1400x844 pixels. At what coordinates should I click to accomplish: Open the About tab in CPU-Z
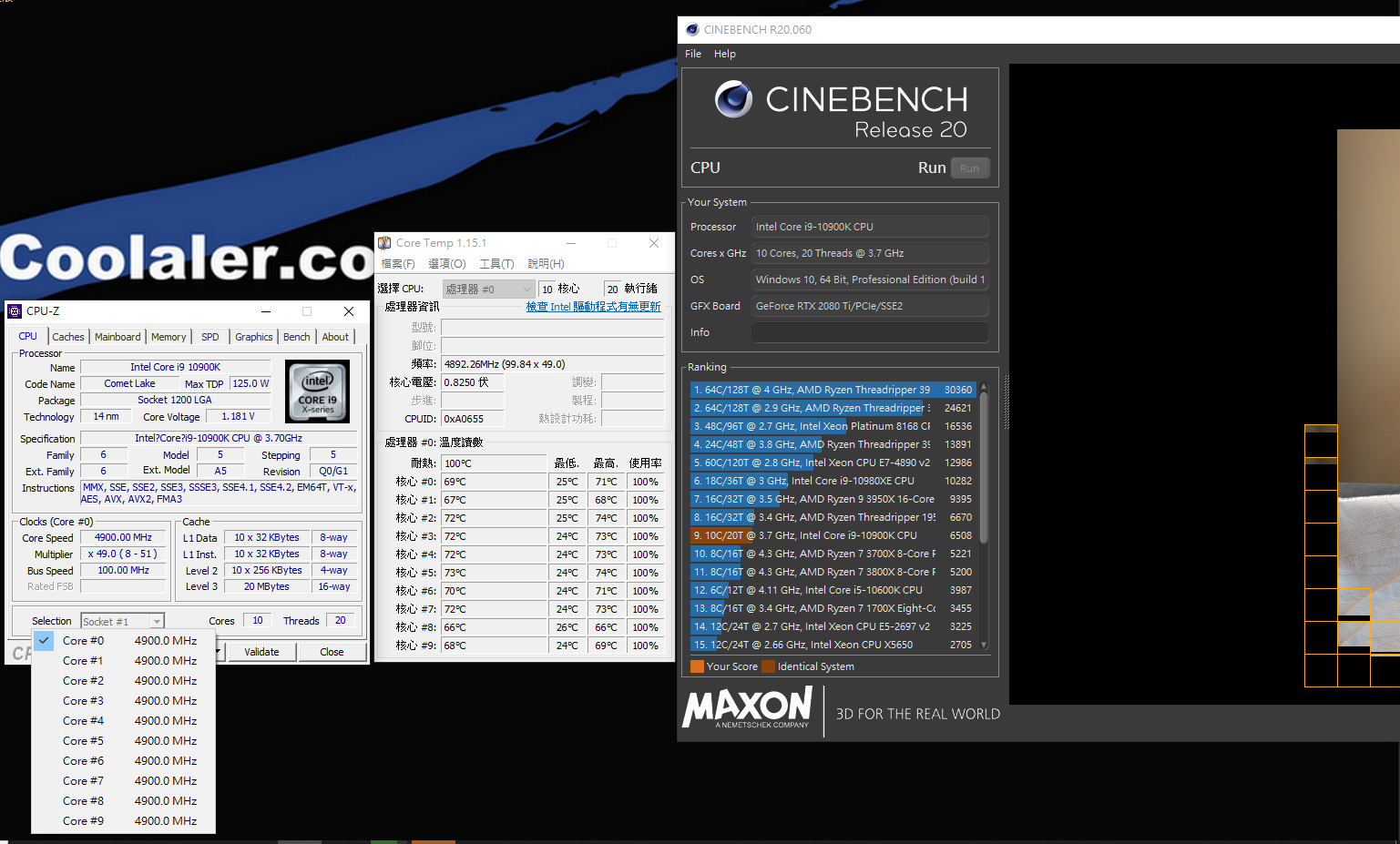pos(335,337)
